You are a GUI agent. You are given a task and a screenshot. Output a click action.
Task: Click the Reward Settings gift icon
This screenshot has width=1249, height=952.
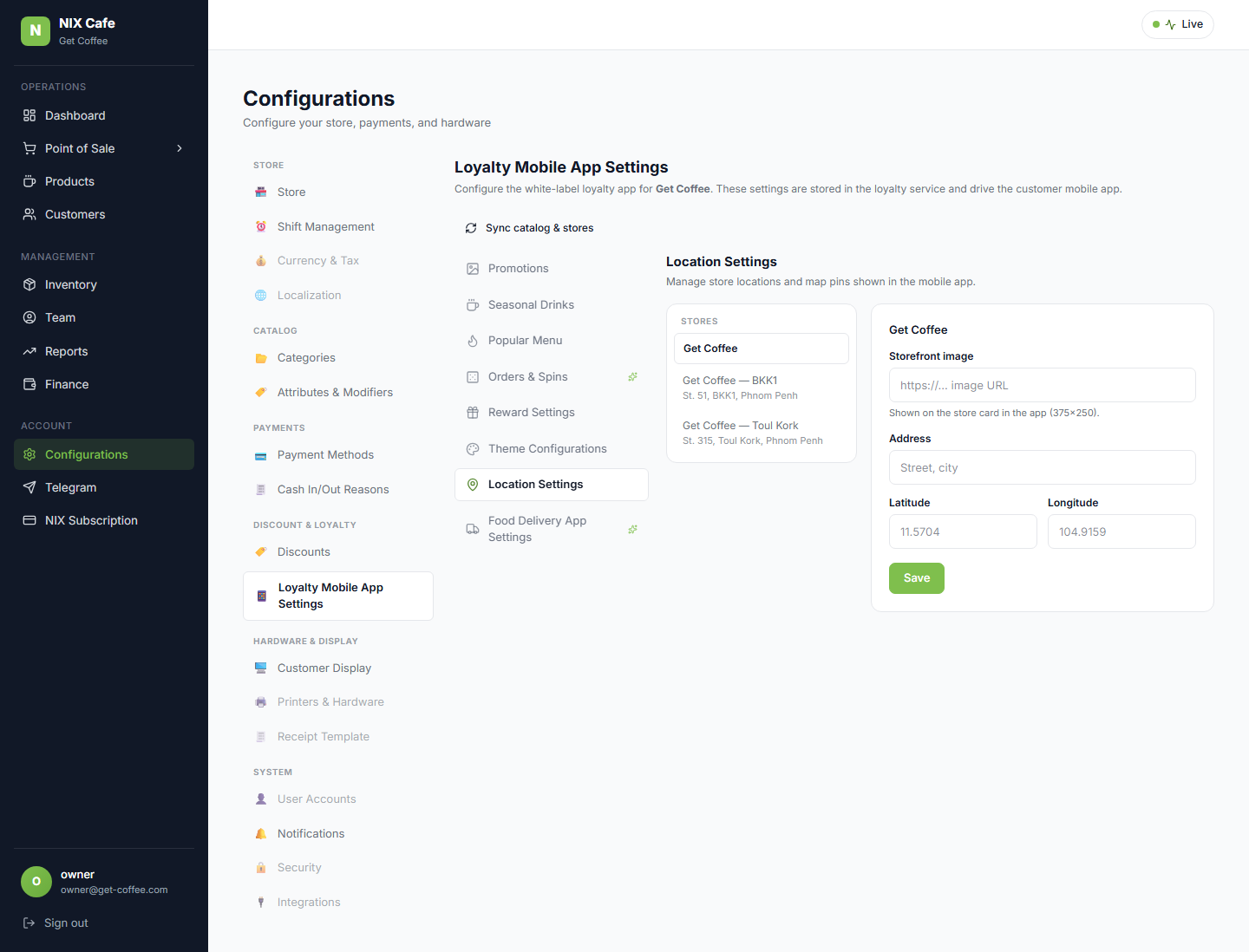click(x=473, y=413)
